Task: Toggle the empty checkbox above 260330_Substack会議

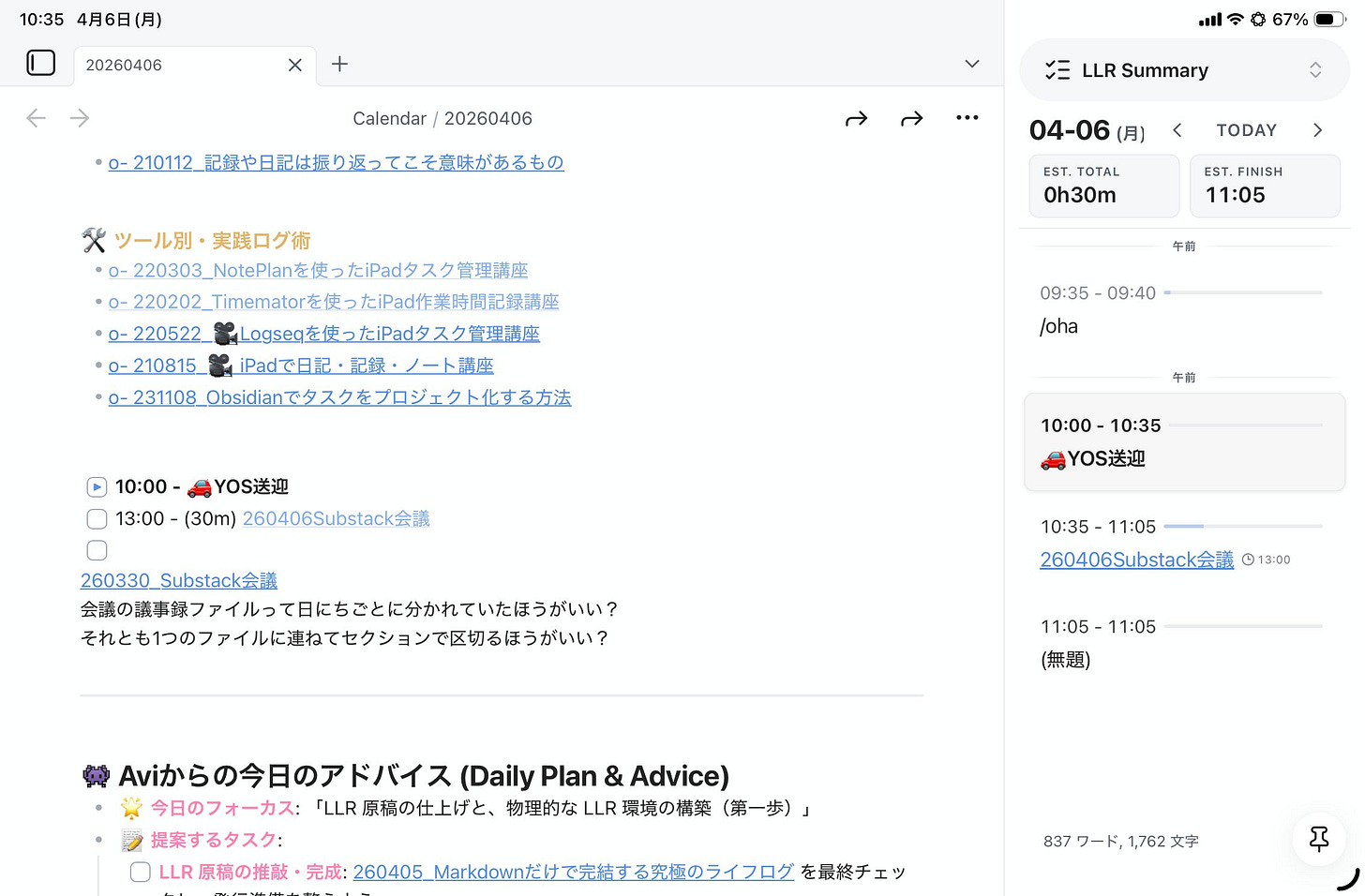Action: point(97,550)
